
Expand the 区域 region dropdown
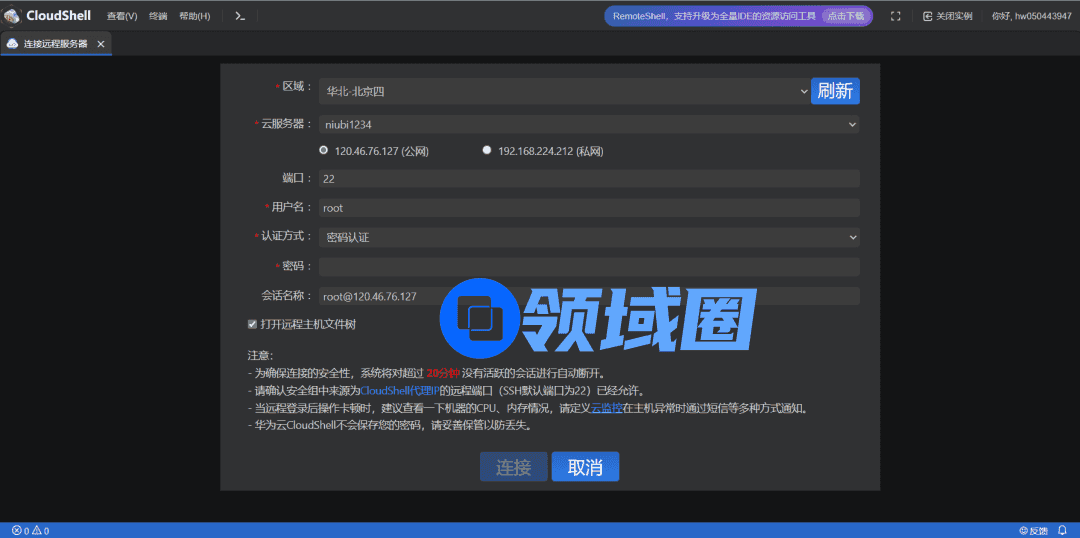(x=564, y=91)
